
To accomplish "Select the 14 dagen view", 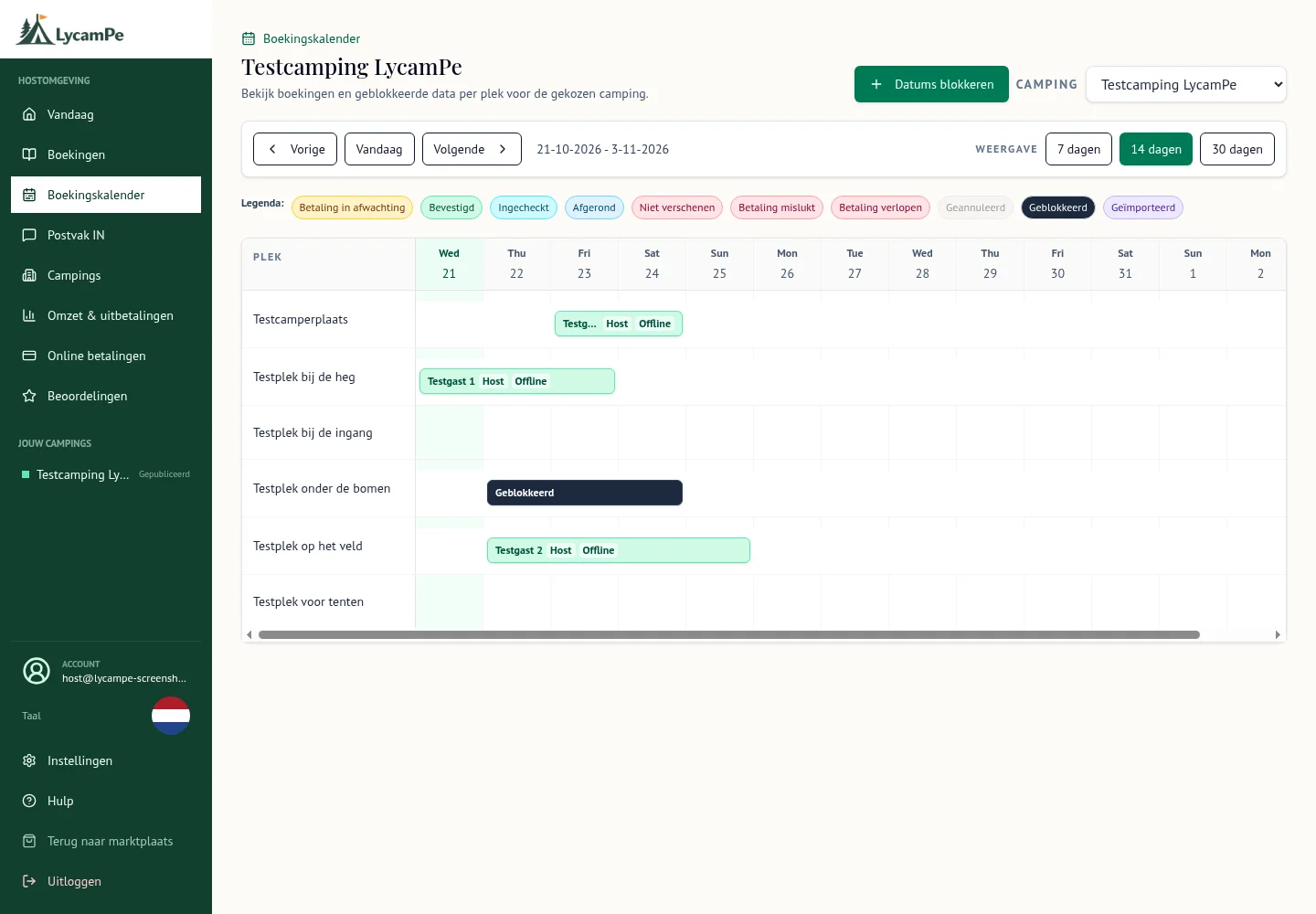I will pyautogui.click(x=1156, y=149).
